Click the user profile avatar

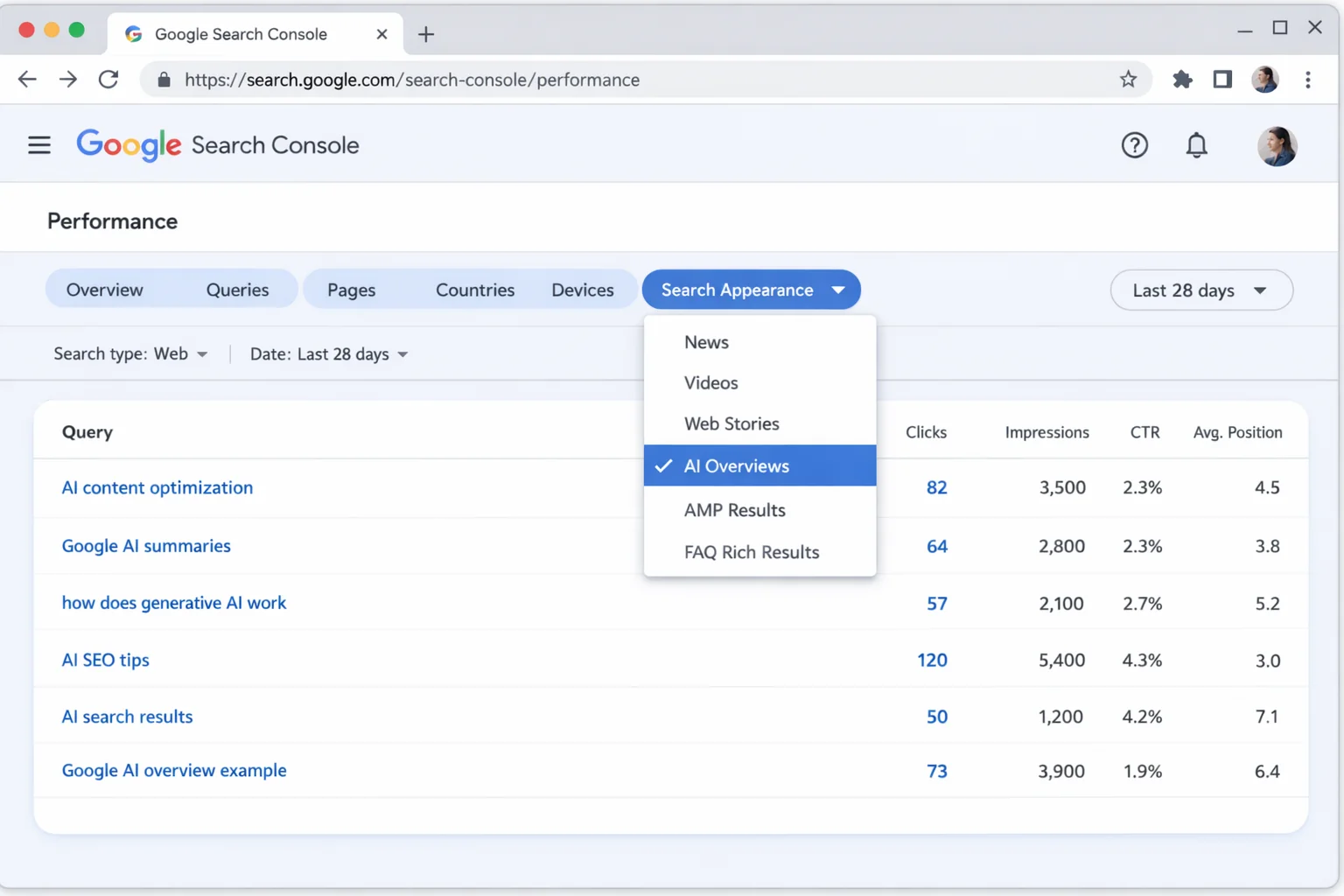click(x=1276, y=145)
